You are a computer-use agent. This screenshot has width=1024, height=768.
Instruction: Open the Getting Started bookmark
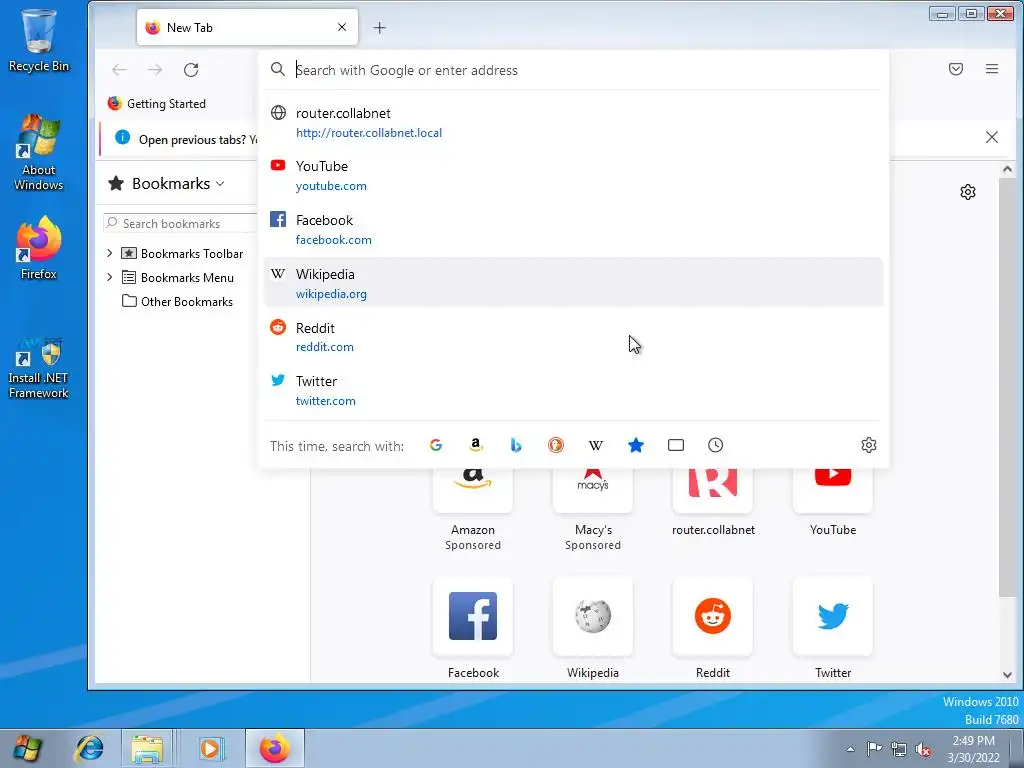tap(157, 104)
